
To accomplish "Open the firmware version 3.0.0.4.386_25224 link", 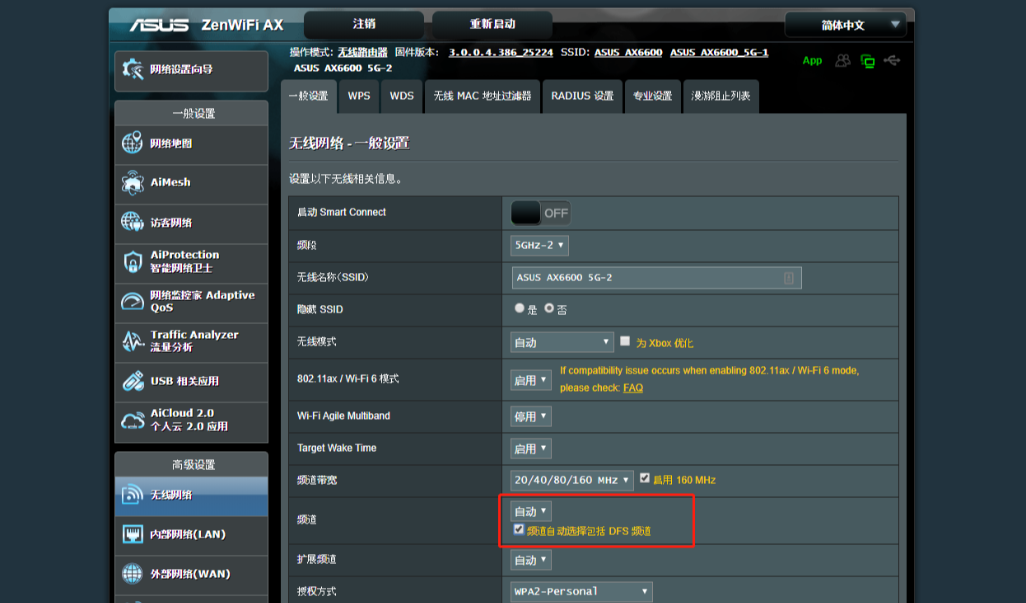I will click(501, 52).
